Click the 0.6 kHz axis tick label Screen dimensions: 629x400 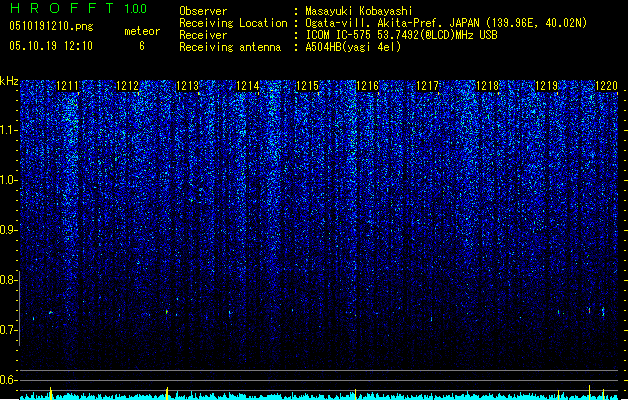[x=9, y=380]
